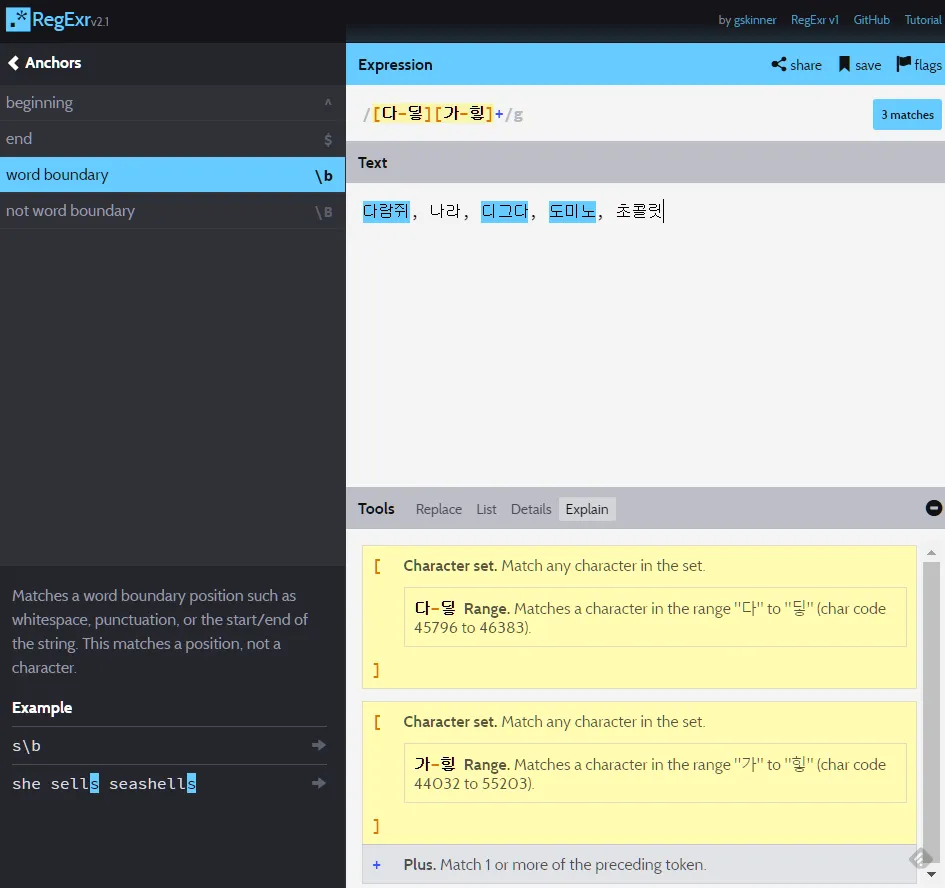Switch to the List tool tab
Viewport: 945px width, 888px height.
486,509
